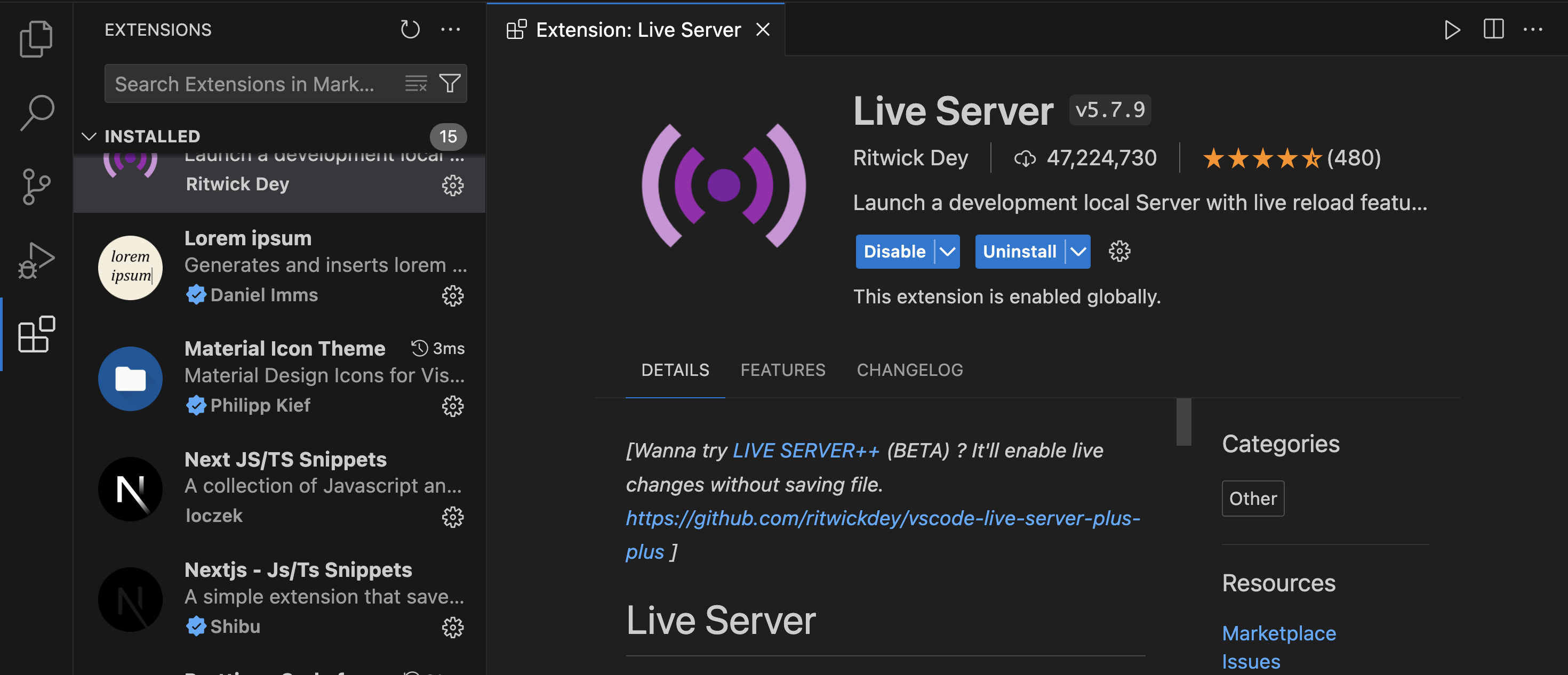Open the Disable button dropdown arrow

click(947, 251)
